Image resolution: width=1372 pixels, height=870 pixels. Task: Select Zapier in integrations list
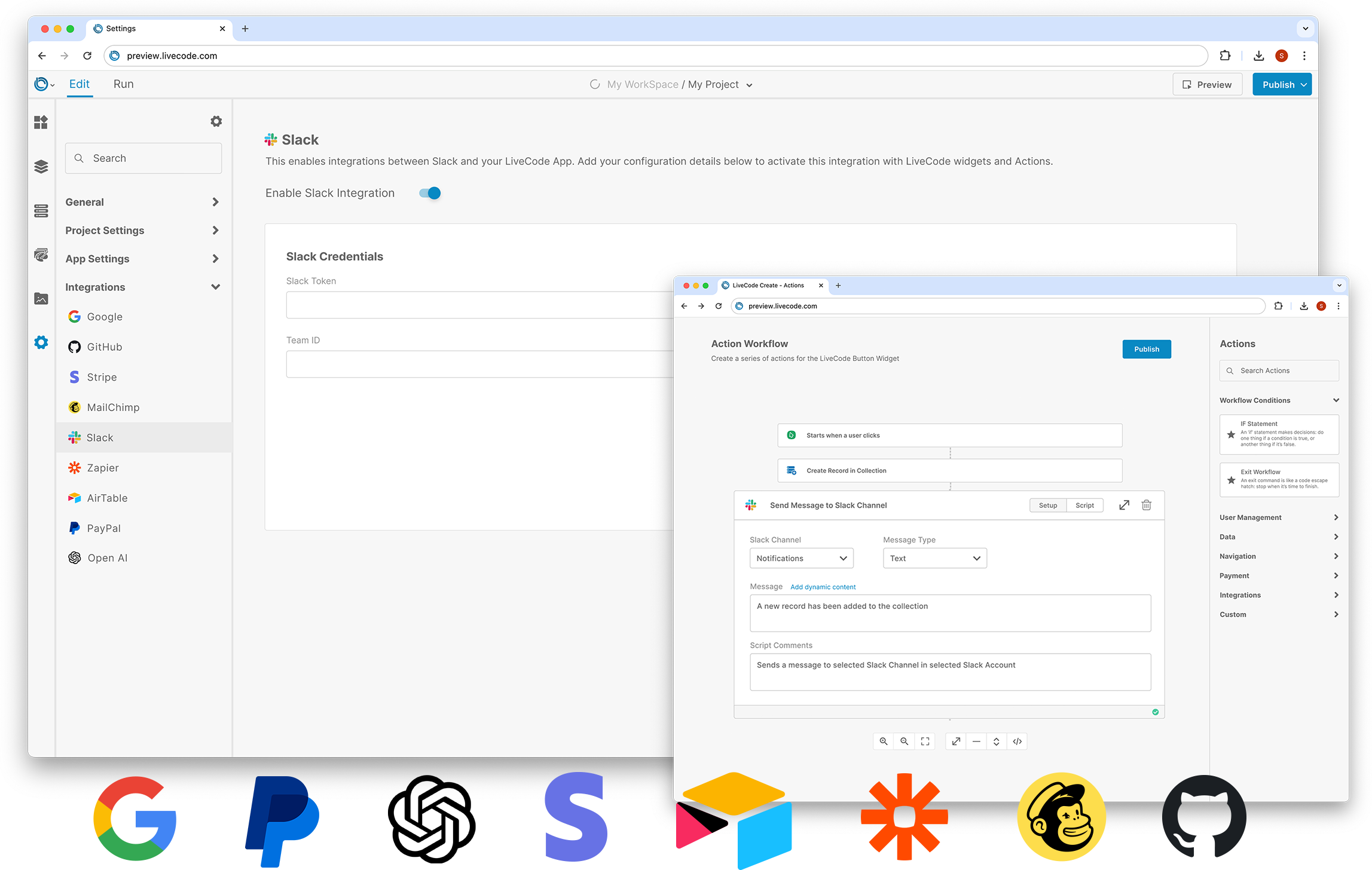[x=103, y=468]
